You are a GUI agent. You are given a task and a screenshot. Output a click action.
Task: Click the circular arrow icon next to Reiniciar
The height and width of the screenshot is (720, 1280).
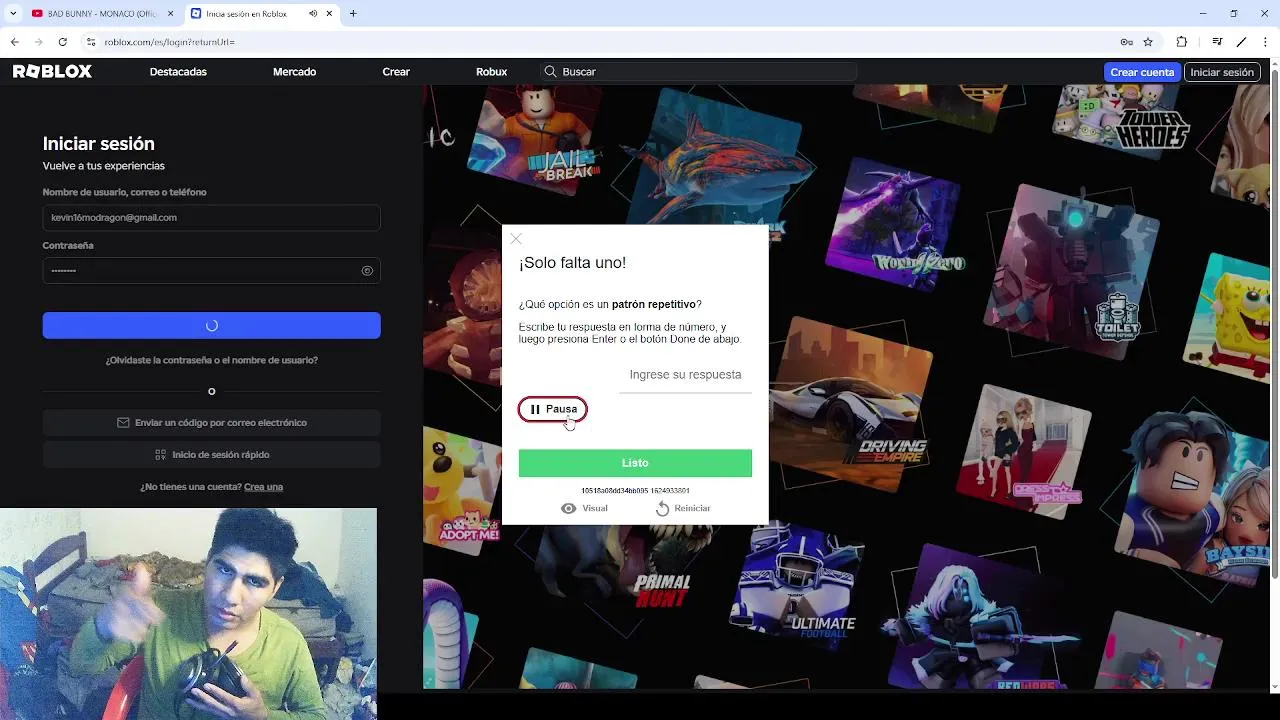[662, 509]
